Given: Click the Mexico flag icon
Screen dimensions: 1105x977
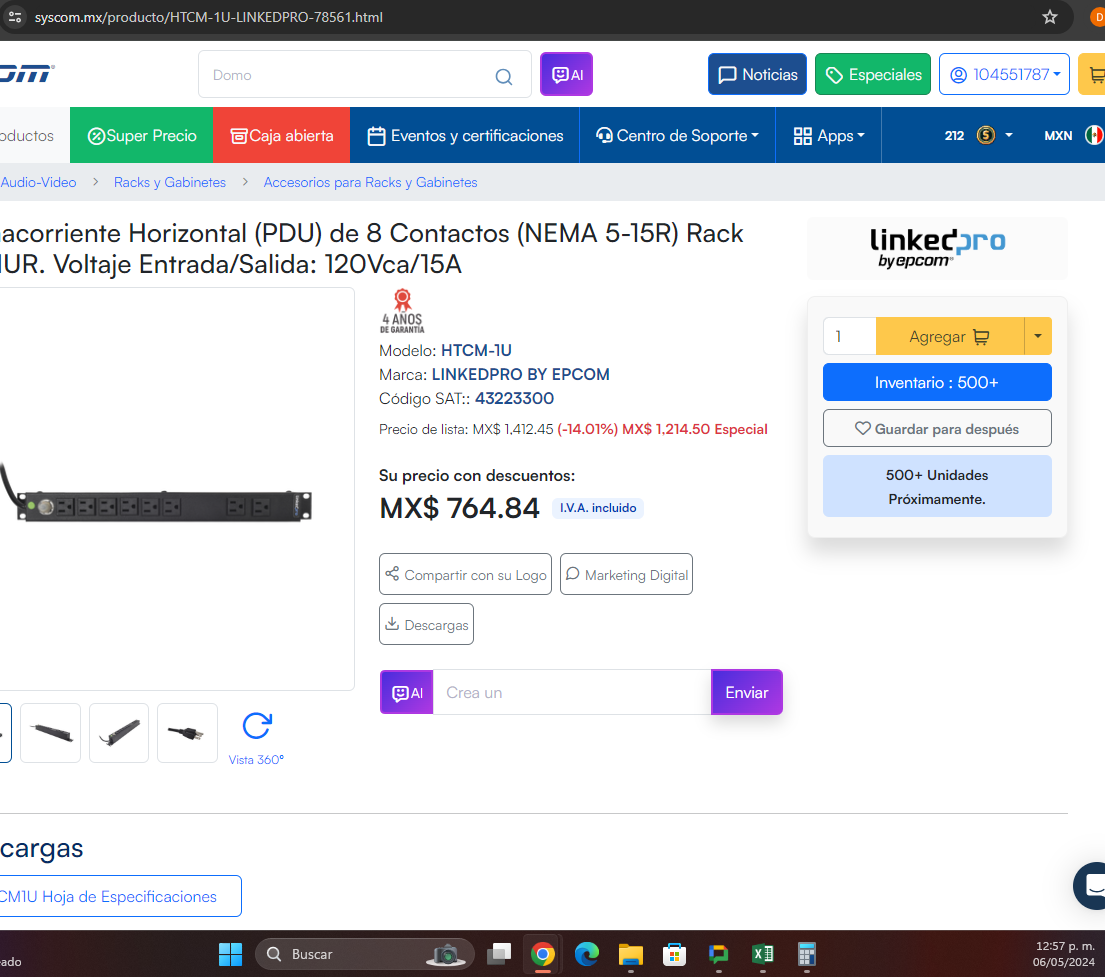Looking at the screenshot, I should [1094, 135].
